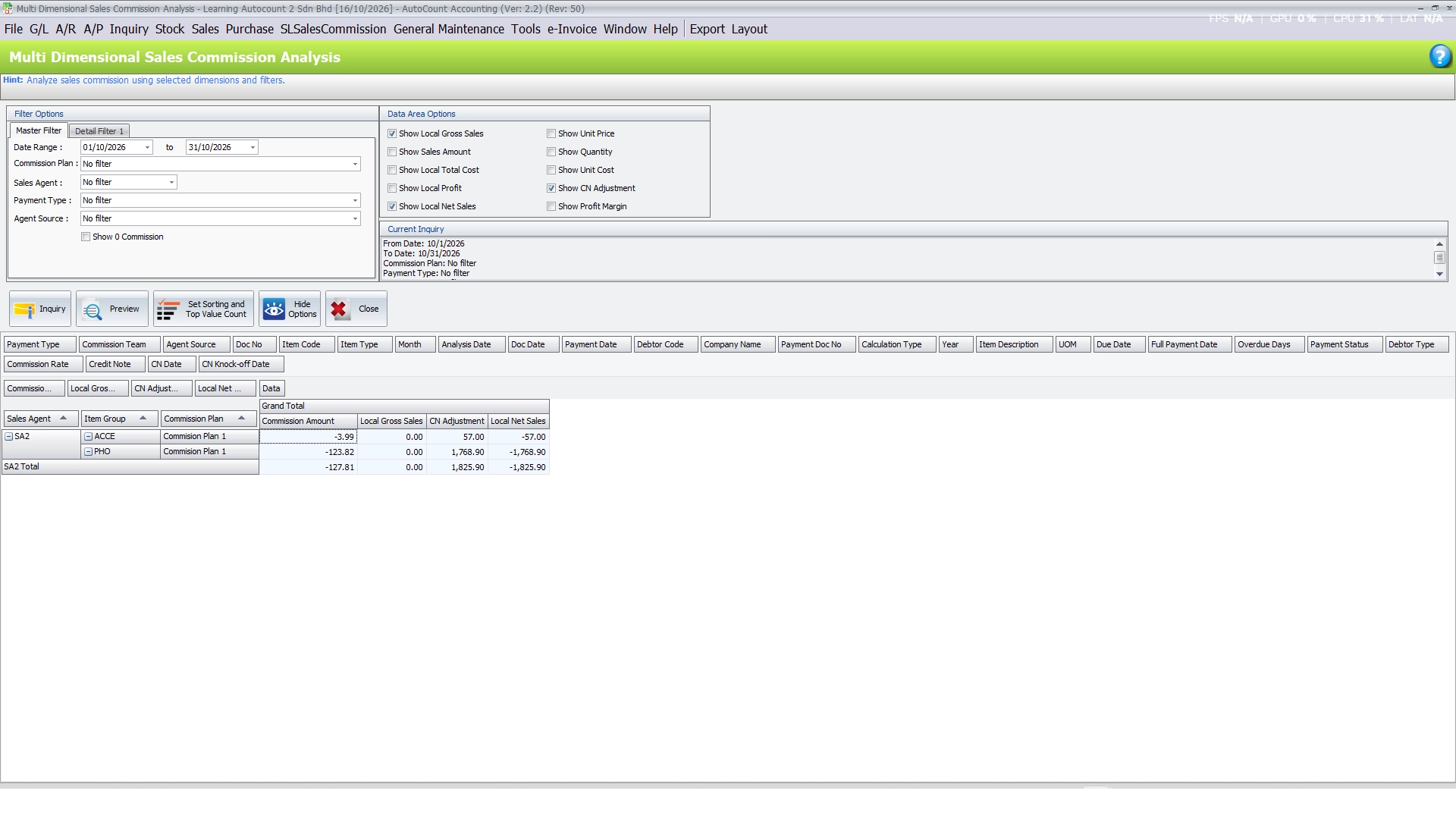Open the Export menu
This screenshot has height=819, width=1456.
707,29
